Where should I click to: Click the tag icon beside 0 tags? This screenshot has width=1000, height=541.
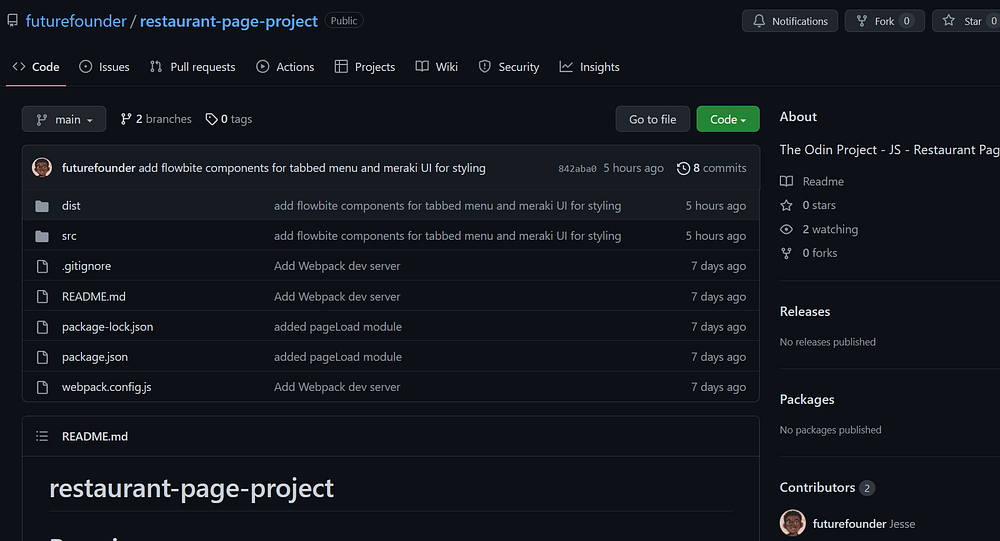tap(211, 119)
